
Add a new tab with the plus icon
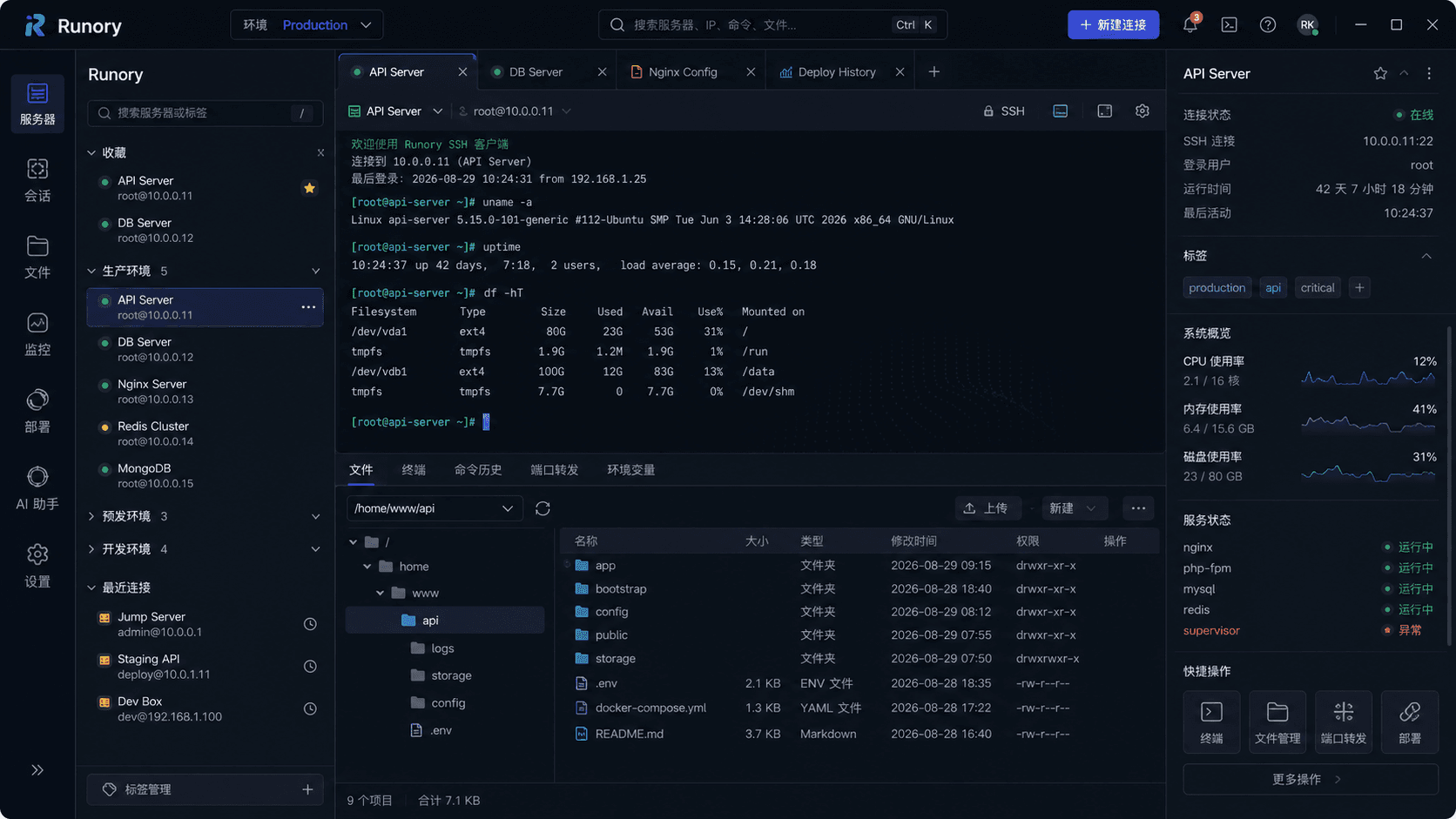[x=934, y=71]
